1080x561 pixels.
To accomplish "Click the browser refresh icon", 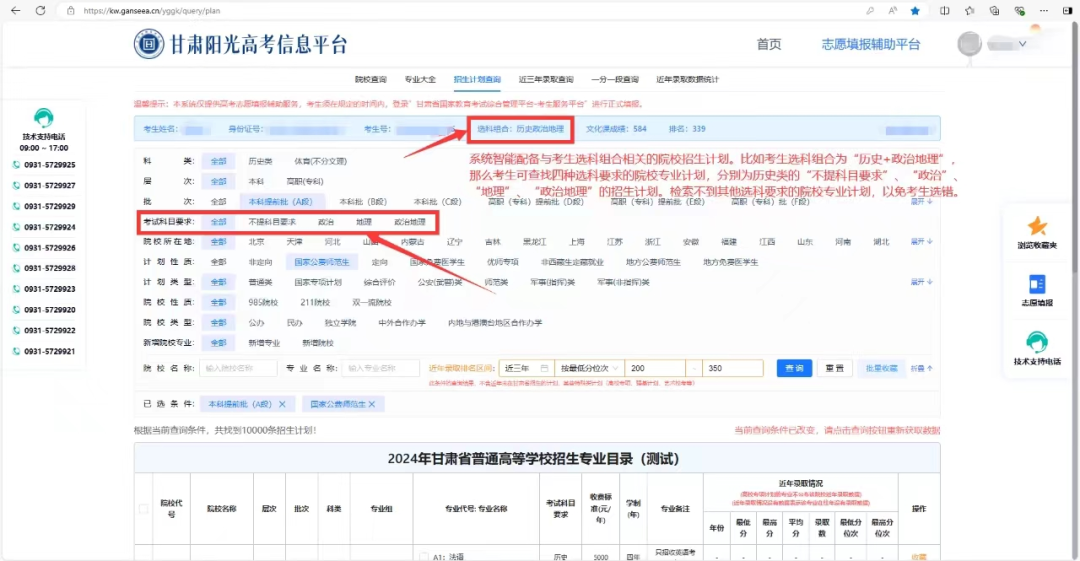I will [41, 10].
